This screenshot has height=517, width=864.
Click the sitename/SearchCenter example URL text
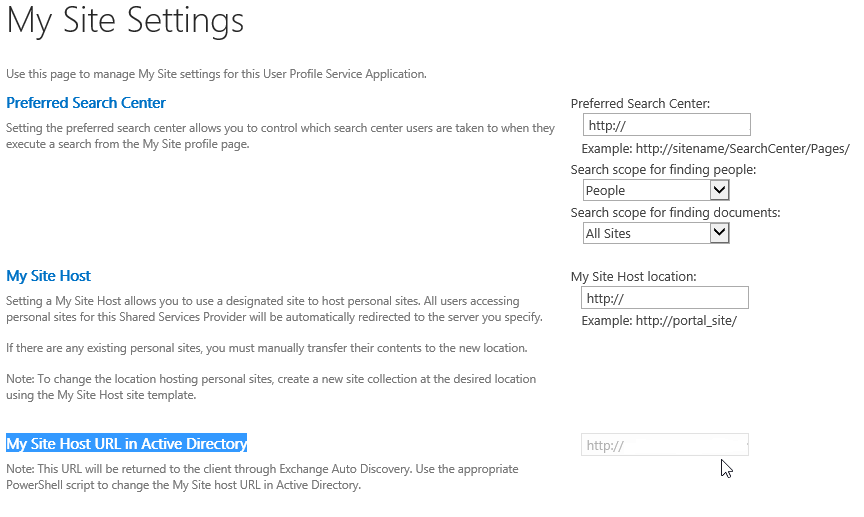(715, 148)
